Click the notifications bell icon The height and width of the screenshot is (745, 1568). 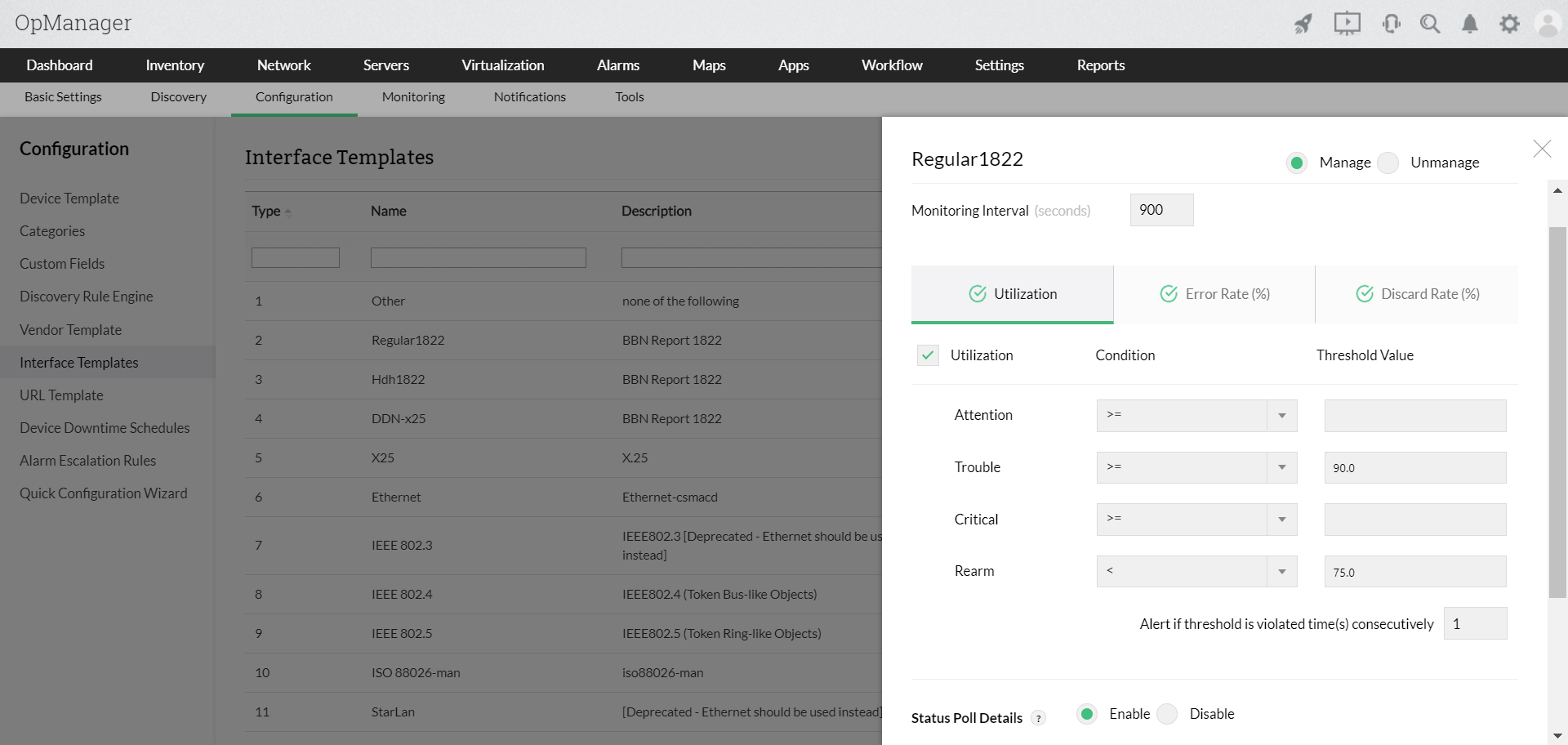1469,23
